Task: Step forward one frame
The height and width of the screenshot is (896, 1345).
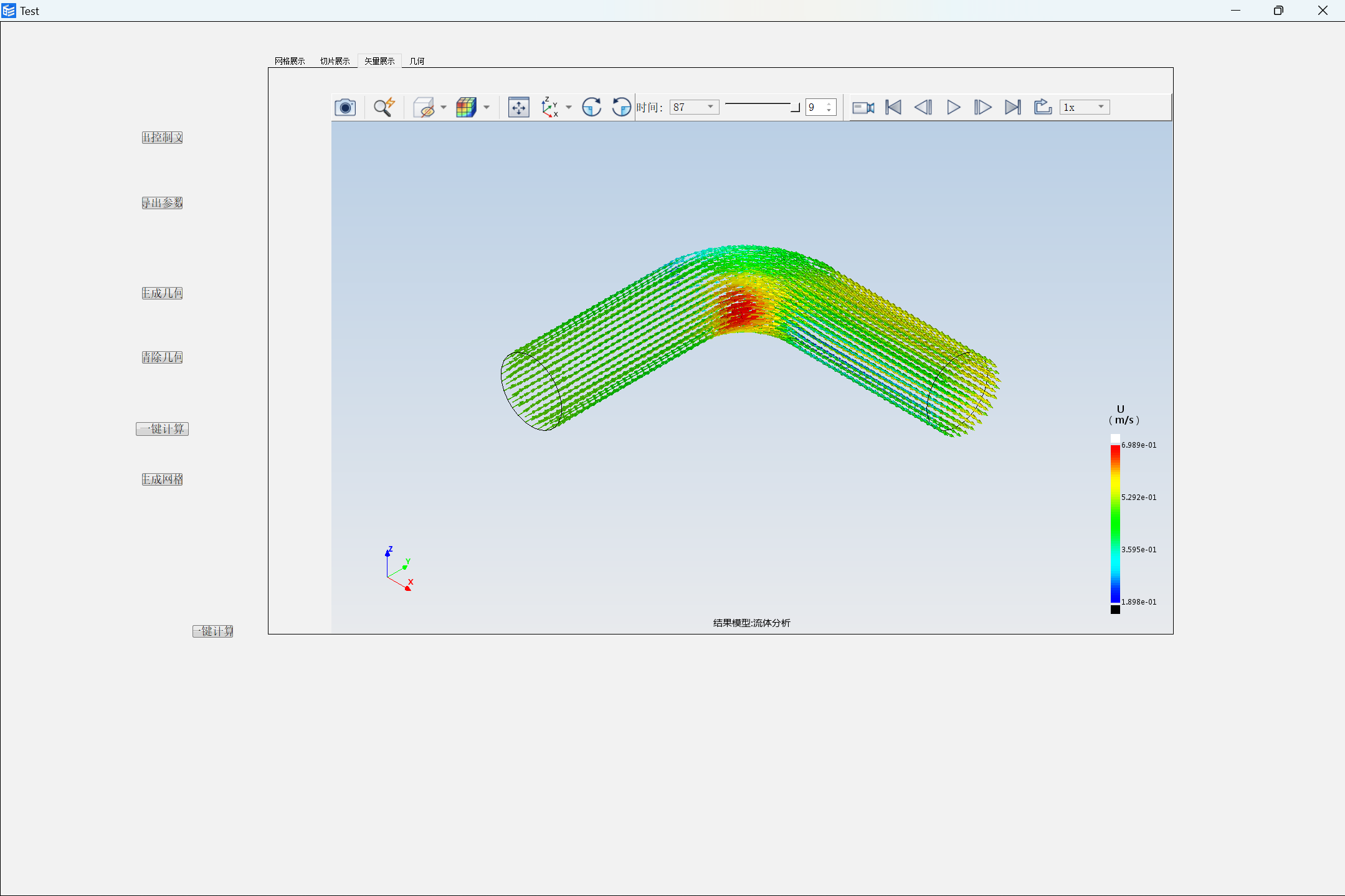Action: pos(982,107)
